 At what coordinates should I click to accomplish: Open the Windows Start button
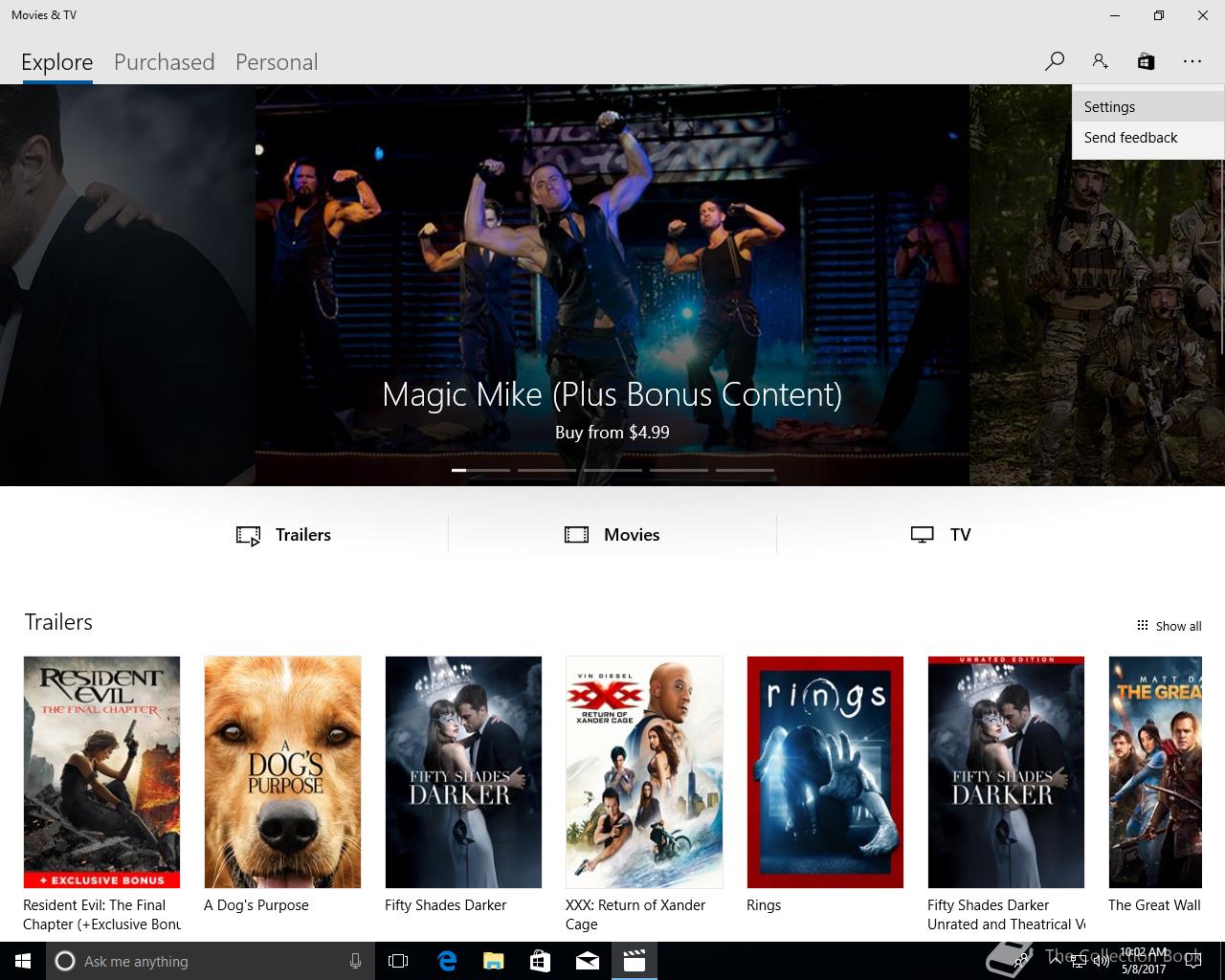click(x=23, y=961)
